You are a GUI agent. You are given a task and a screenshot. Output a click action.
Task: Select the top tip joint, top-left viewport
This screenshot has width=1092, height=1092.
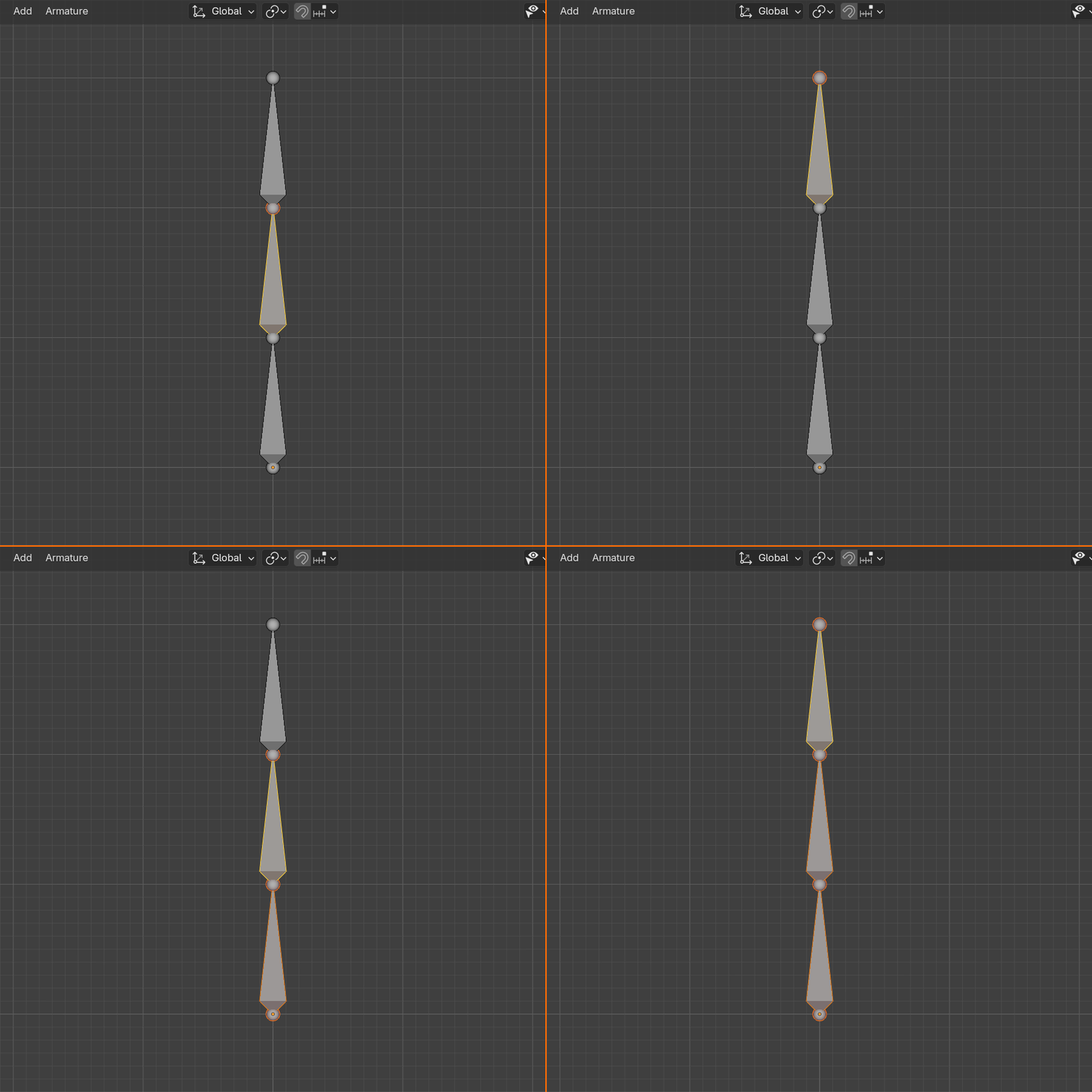coord(273,78)
